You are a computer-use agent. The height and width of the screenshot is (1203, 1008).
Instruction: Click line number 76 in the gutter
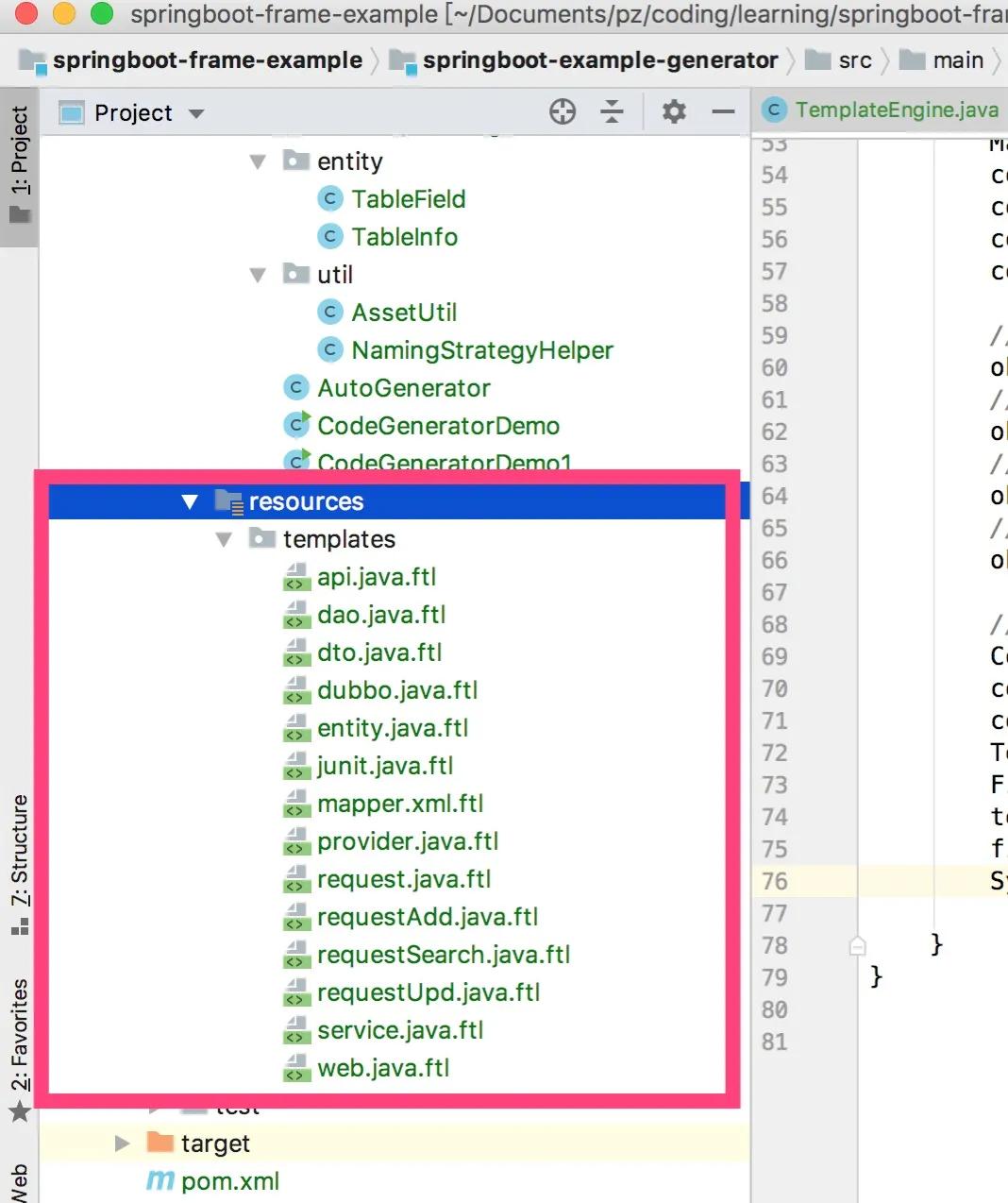coord(774,881)
